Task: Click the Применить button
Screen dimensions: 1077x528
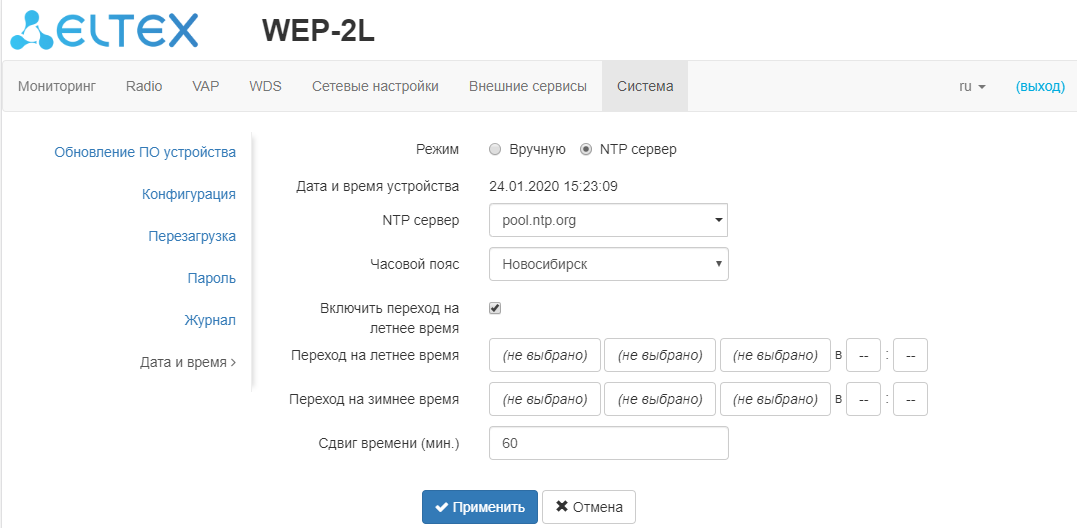Action: click(480, 507)
